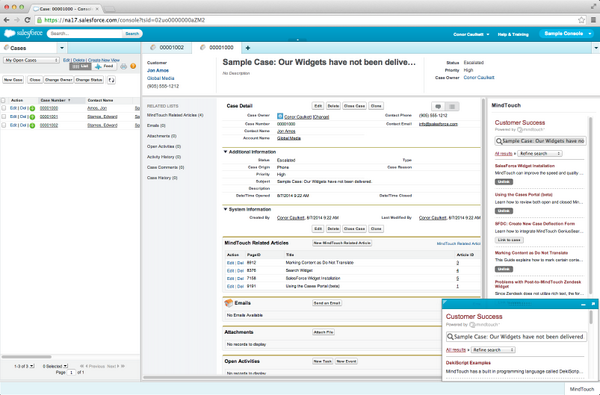The width and height of the screenshot is (600, 395).
Task: Switch to details view list icon
Action: click(x=452, y=106)
